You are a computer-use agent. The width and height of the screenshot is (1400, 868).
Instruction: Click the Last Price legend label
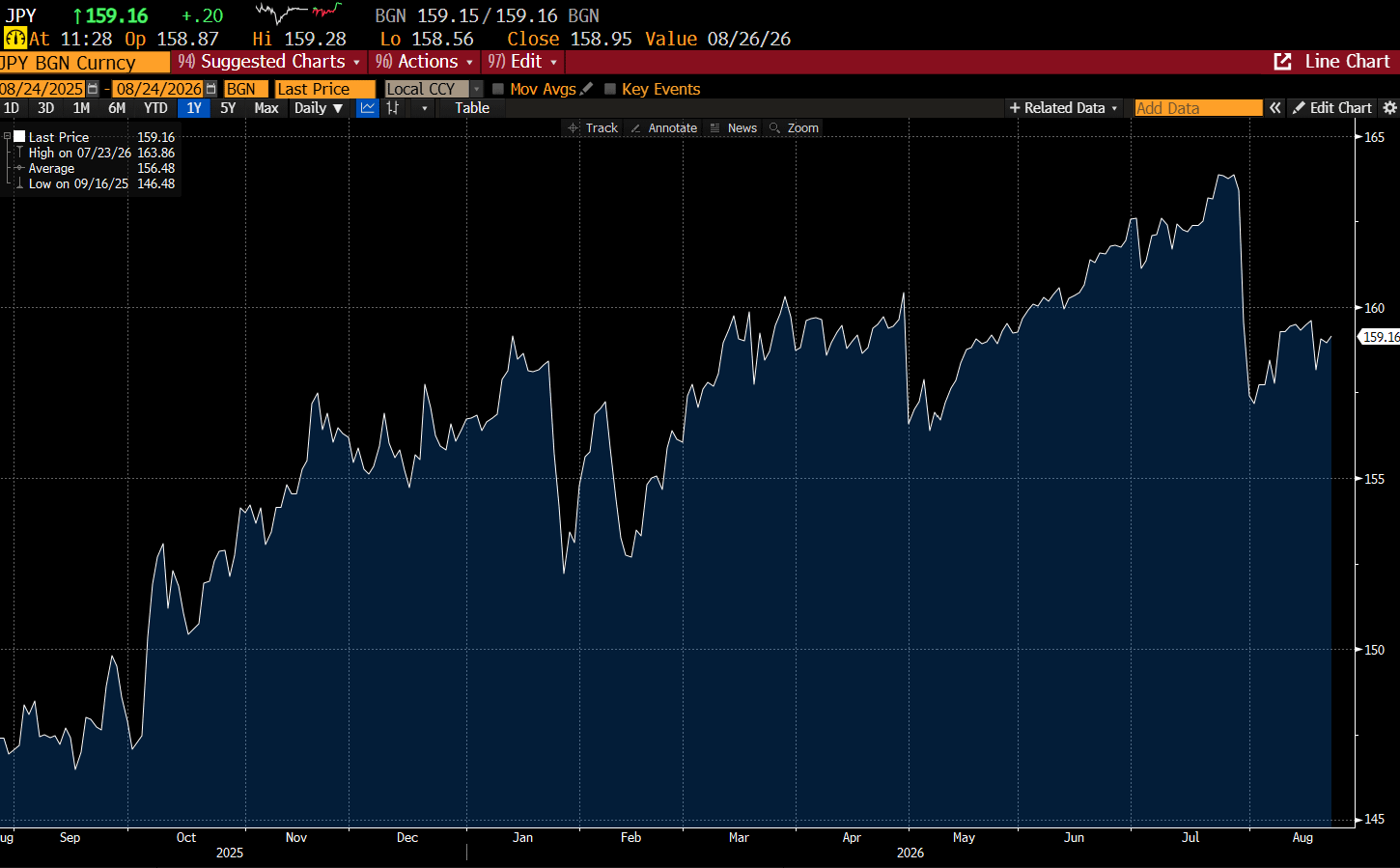(x=59, y=137)
